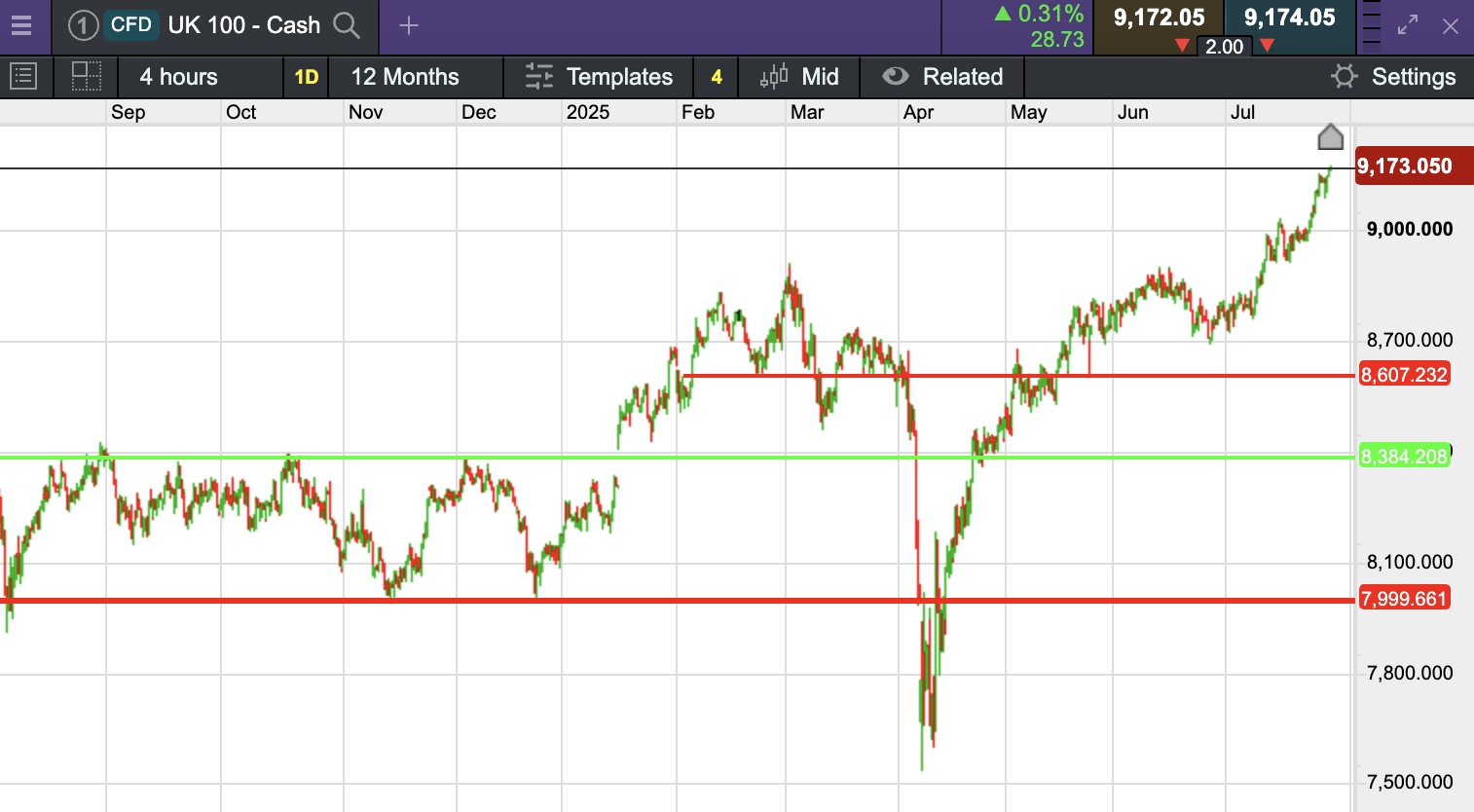Expand the Templates menu
1474x812 pixels.
[599, 77]
